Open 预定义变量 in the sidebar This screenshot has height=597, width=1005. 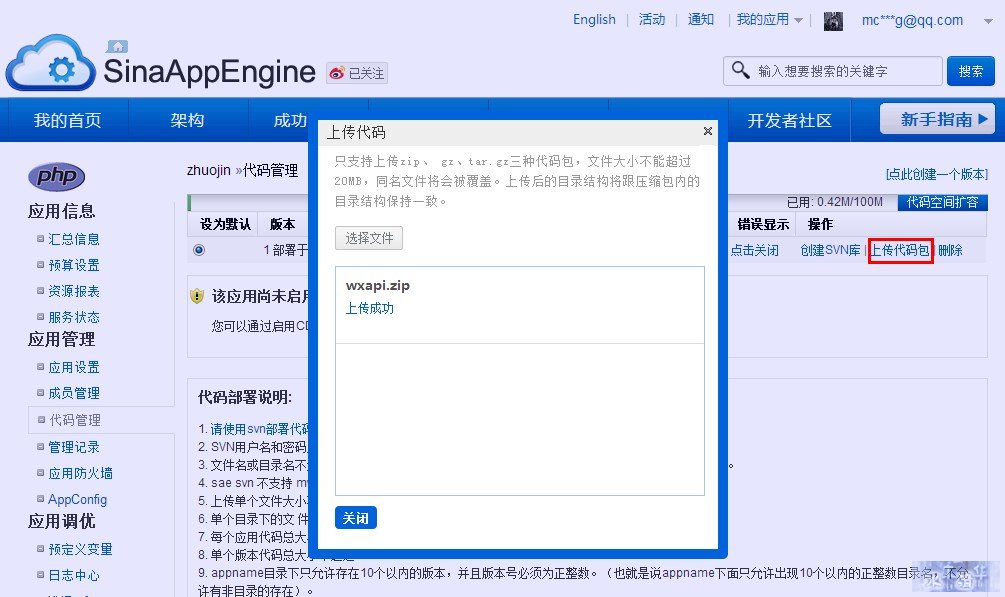[80, 550]
